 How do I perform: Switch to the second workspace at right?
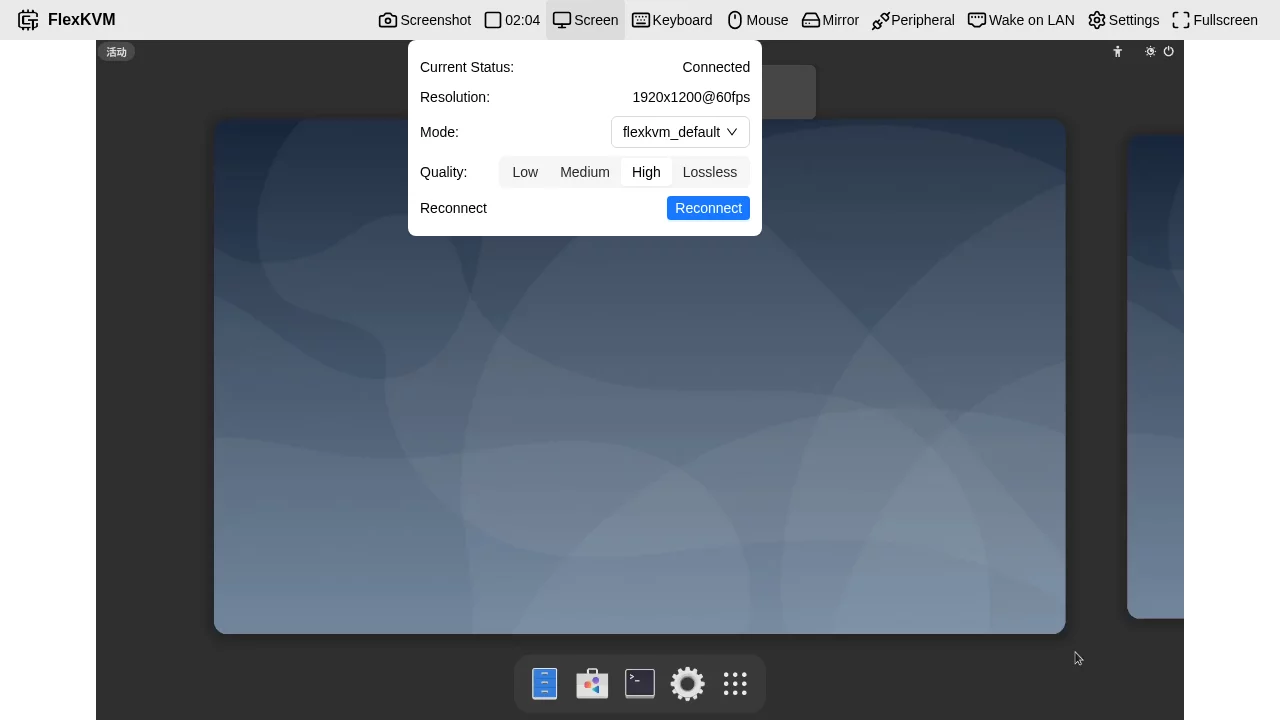tap(1156, 377)
